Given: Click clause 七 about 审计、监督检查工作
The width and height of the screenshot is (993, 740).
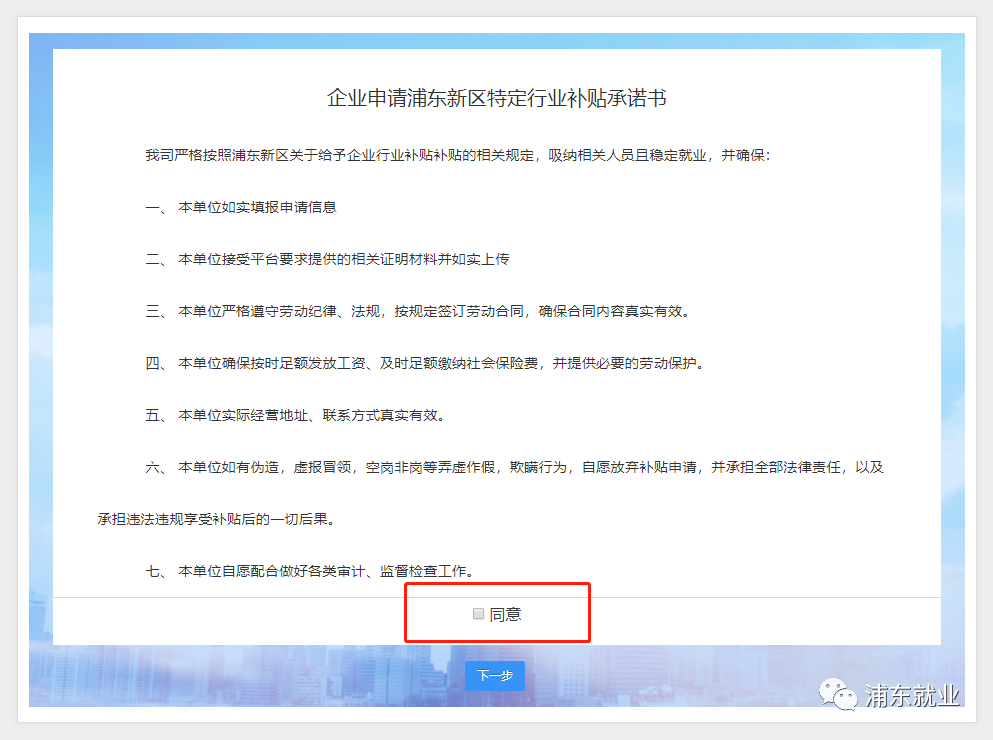Looking at the screenshot, I should pos(310,571).
